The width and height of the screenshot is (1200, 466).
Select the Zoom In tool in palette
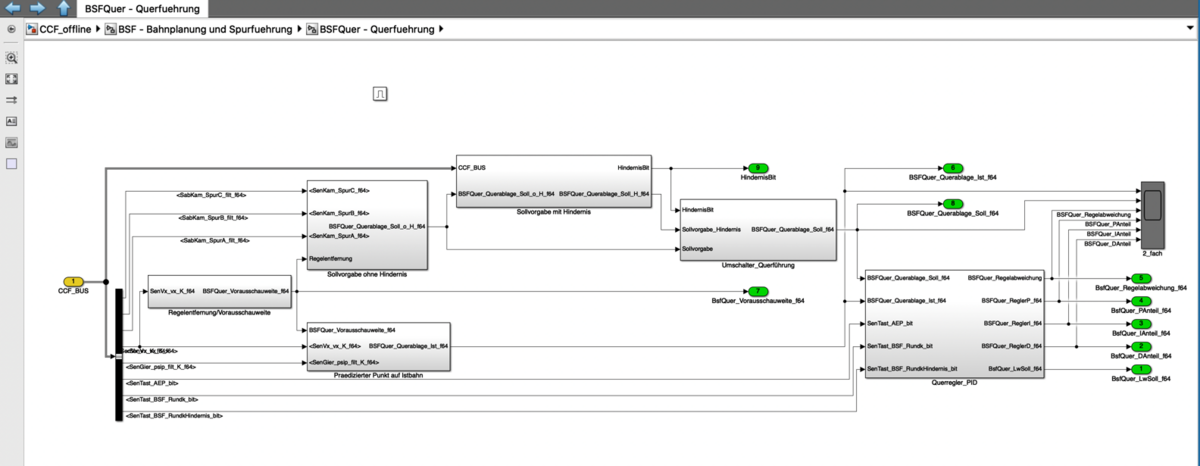tap(12, 58)
